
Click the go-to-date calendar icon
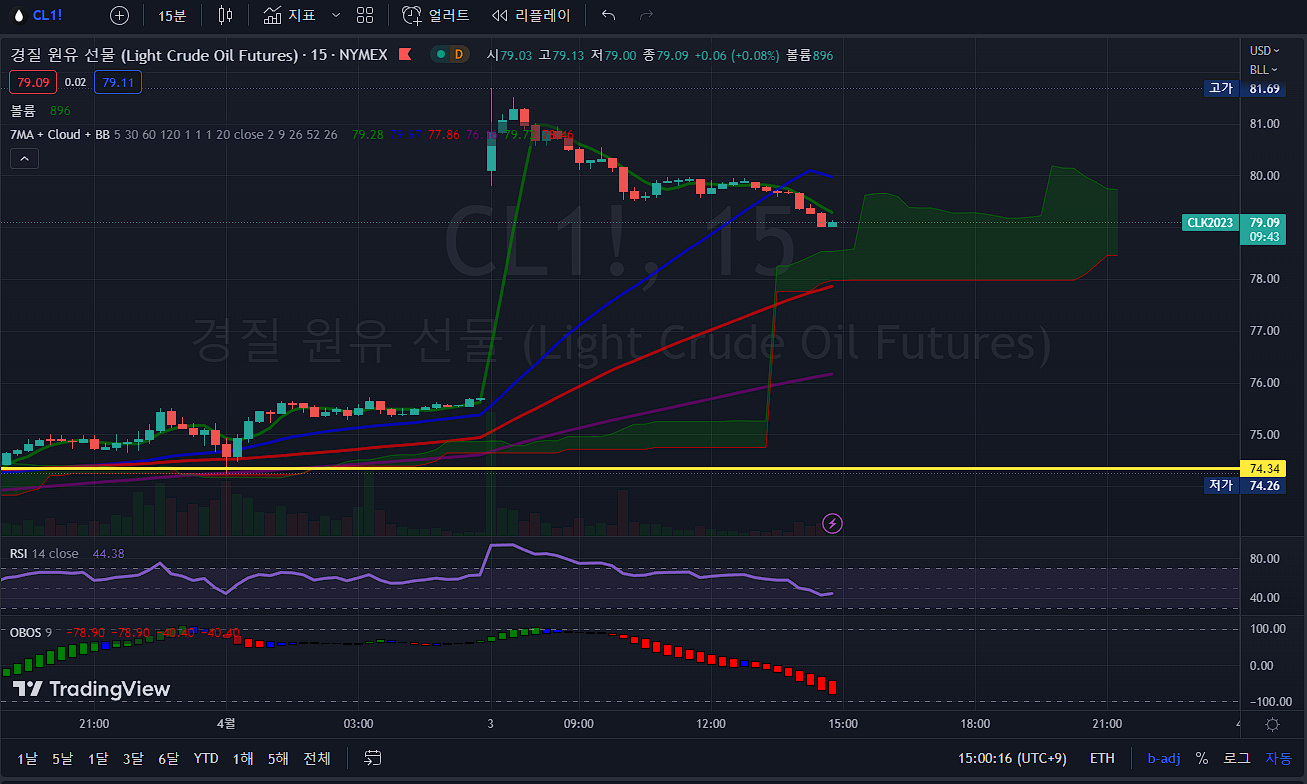[373, 758]
